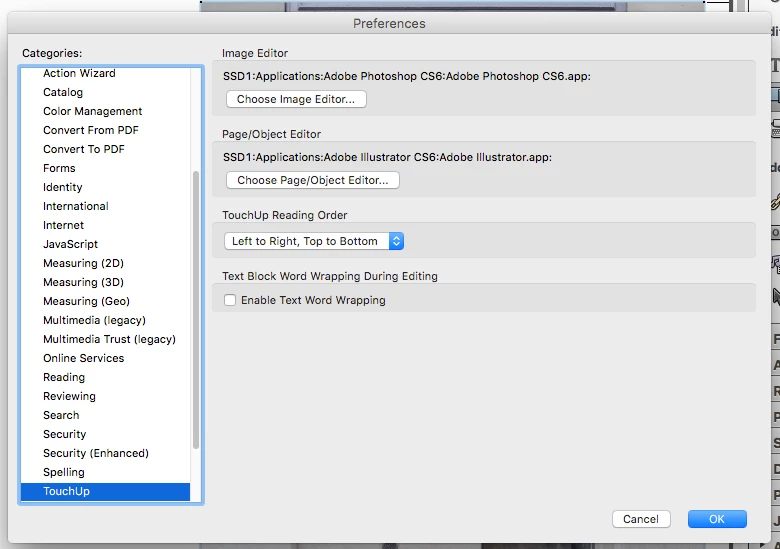Select TouchUp category
The width and height of the screenshot is (780, 549).
105,491
